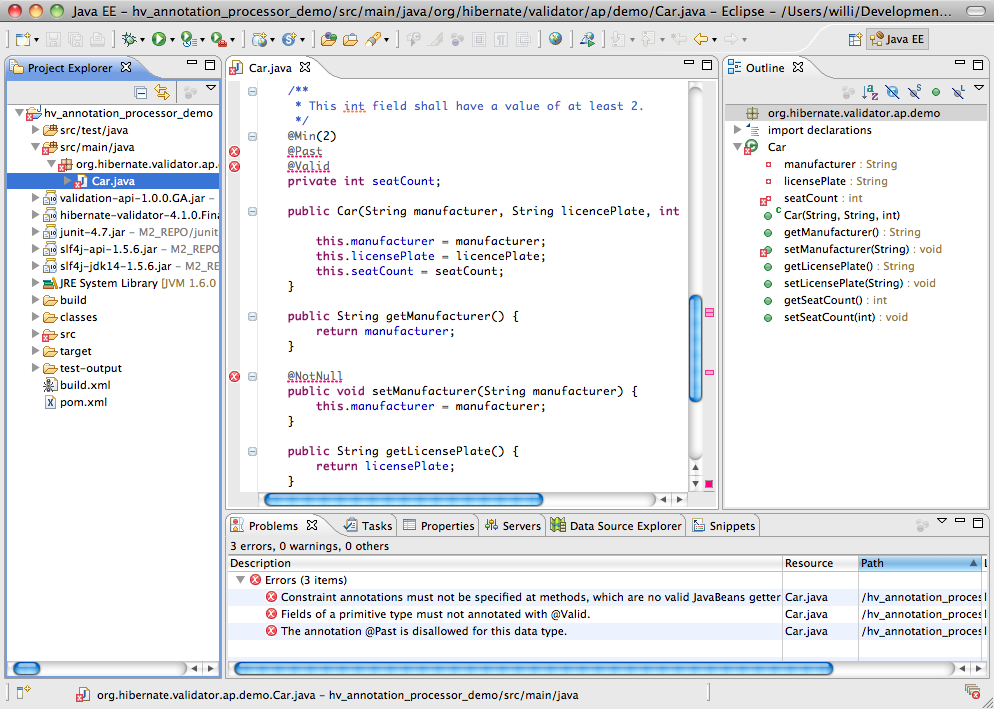
Task: Sort Outline members alphabetically
Action: pos(871,92)
